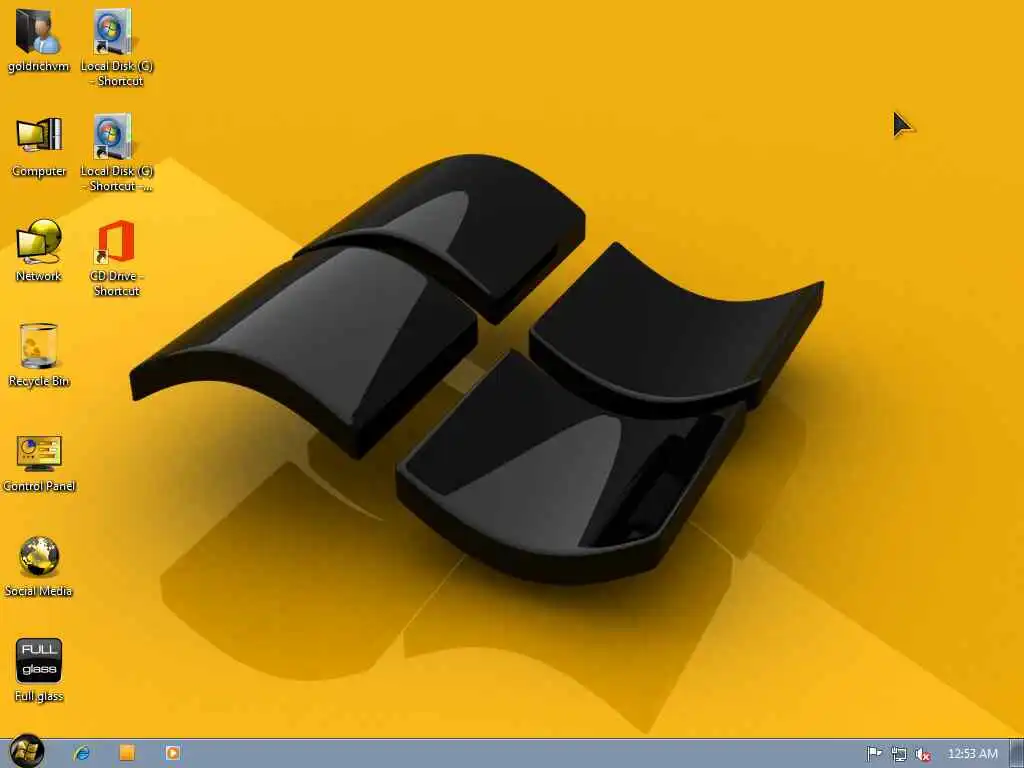Screen dimensions: 1024x768
Task: Open the clock showing 12:53 AM
Action: coord(972,754)
